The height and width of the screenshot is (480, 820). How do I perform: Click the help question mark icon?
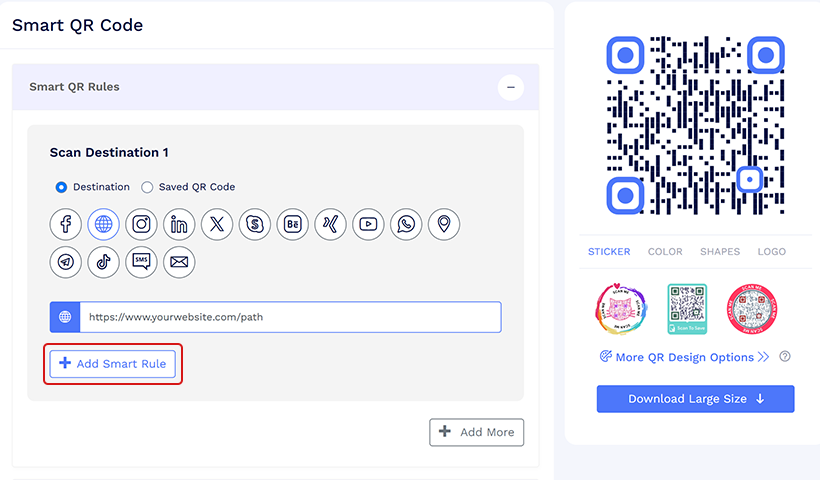click(785, 357)
